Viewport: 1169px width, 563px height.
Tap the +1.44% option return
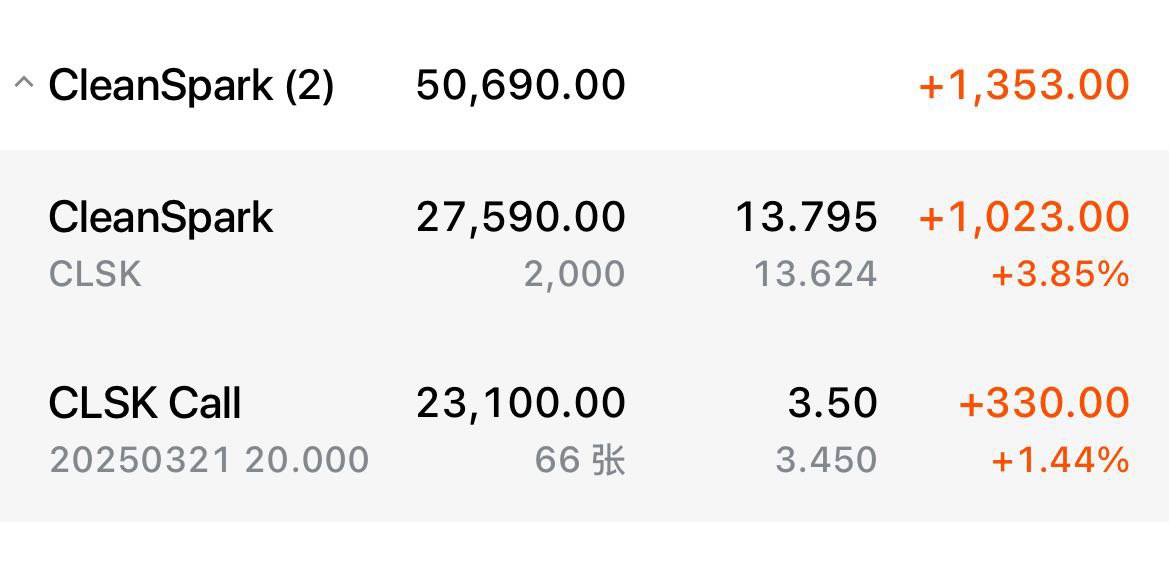tap(1059, 460)
